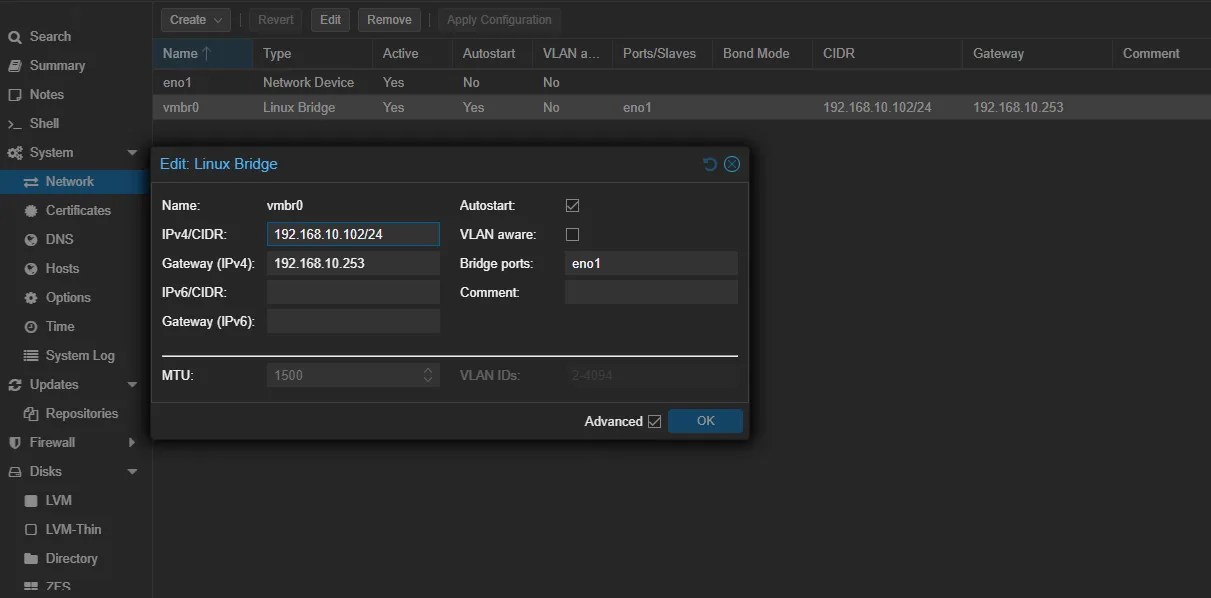Expand the Firewall section arrow

pos(132,443)
